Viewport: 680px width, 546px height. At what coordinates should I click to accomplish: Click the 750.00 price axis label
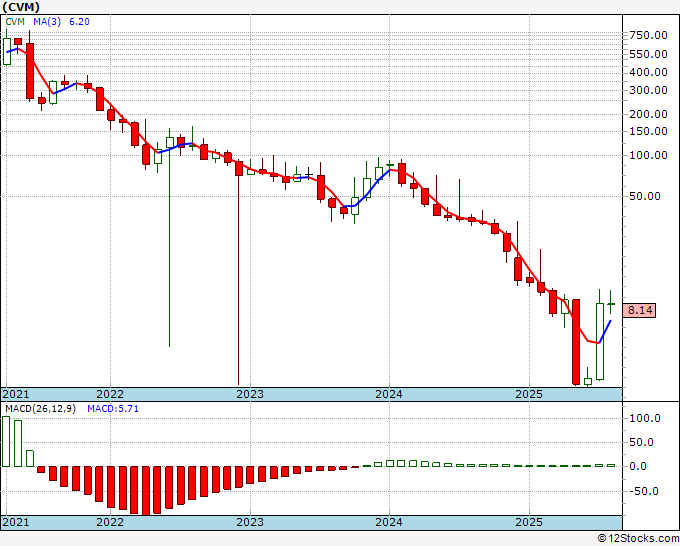click(649, 35)
